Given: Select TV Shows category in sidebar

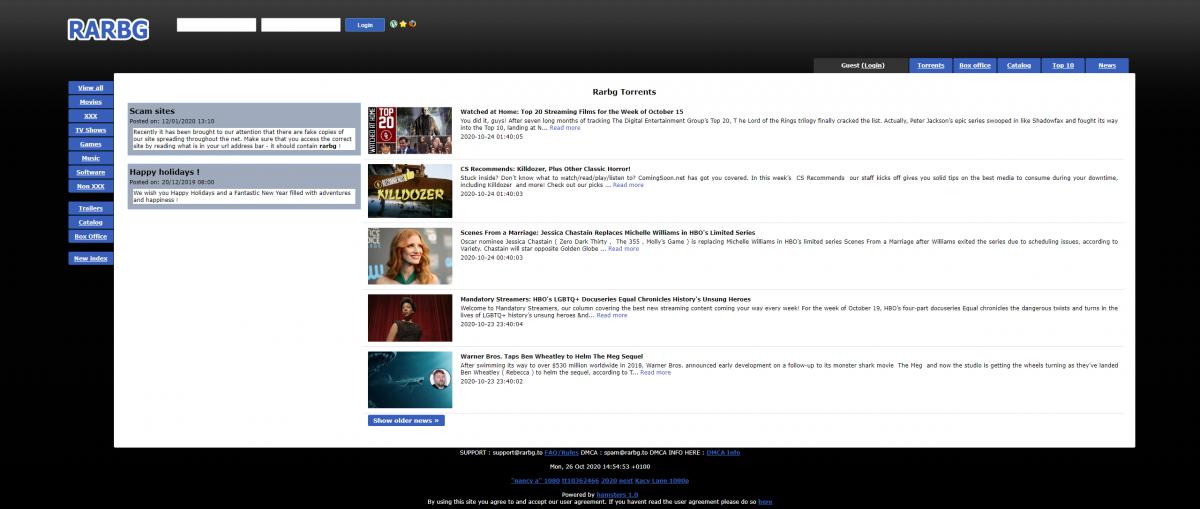Looking at the screenshot, I should coord(90,130).
